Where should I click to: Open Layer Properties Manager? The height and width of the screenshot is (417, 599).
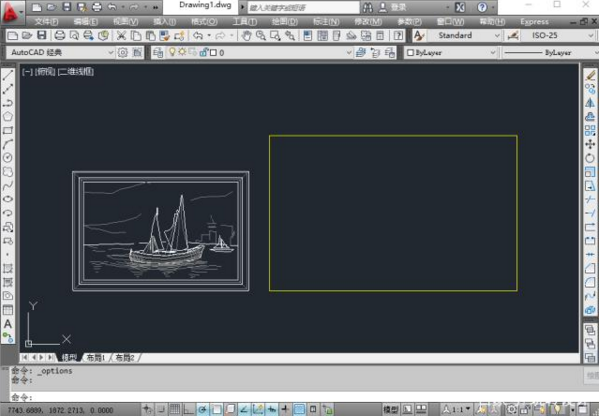pos(157,52)
